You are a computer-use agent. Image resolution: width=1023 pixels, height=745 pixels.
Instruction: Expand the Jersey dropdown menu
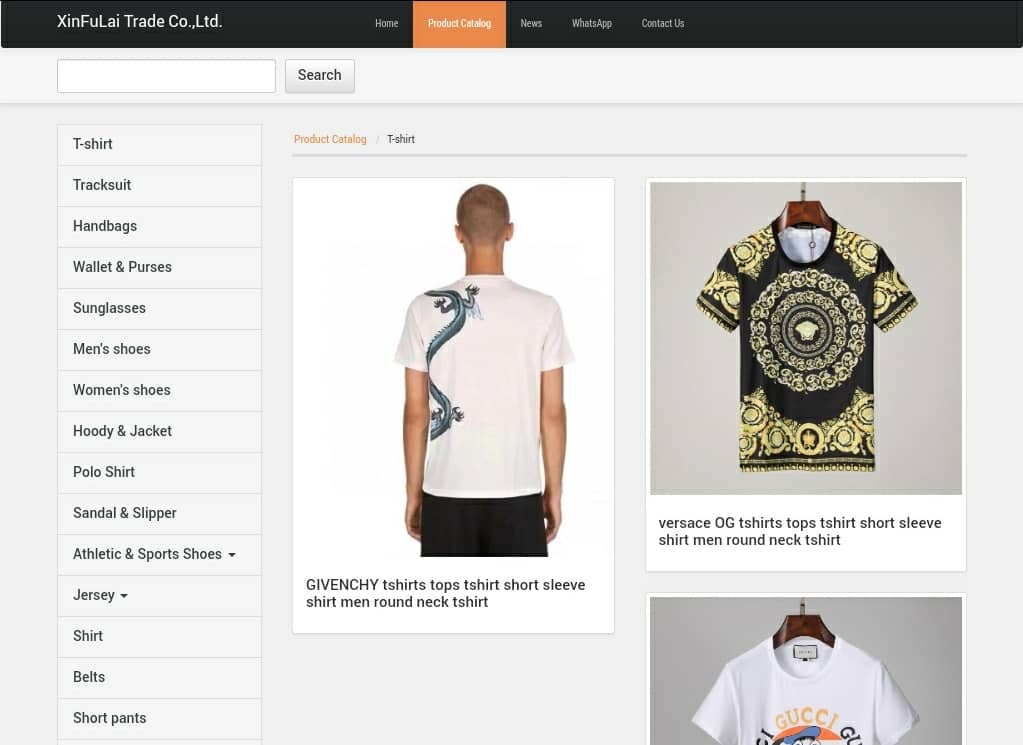click(159, 596)
